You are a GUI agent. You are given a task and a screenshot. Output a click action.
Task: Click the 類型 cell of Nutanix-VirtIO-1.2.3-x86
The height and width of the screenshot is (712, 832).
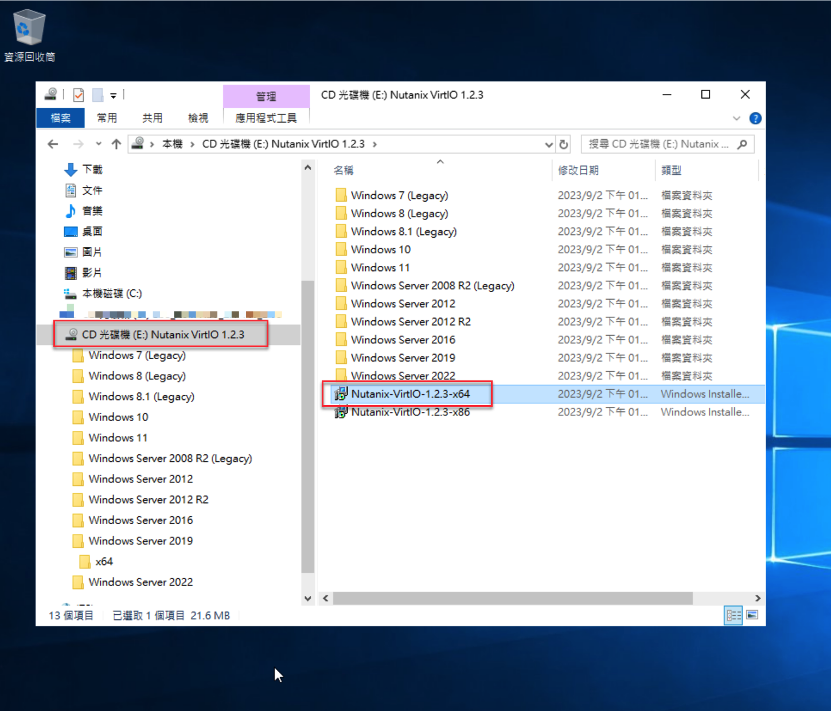pyautogui.click(x=705, y=412)
